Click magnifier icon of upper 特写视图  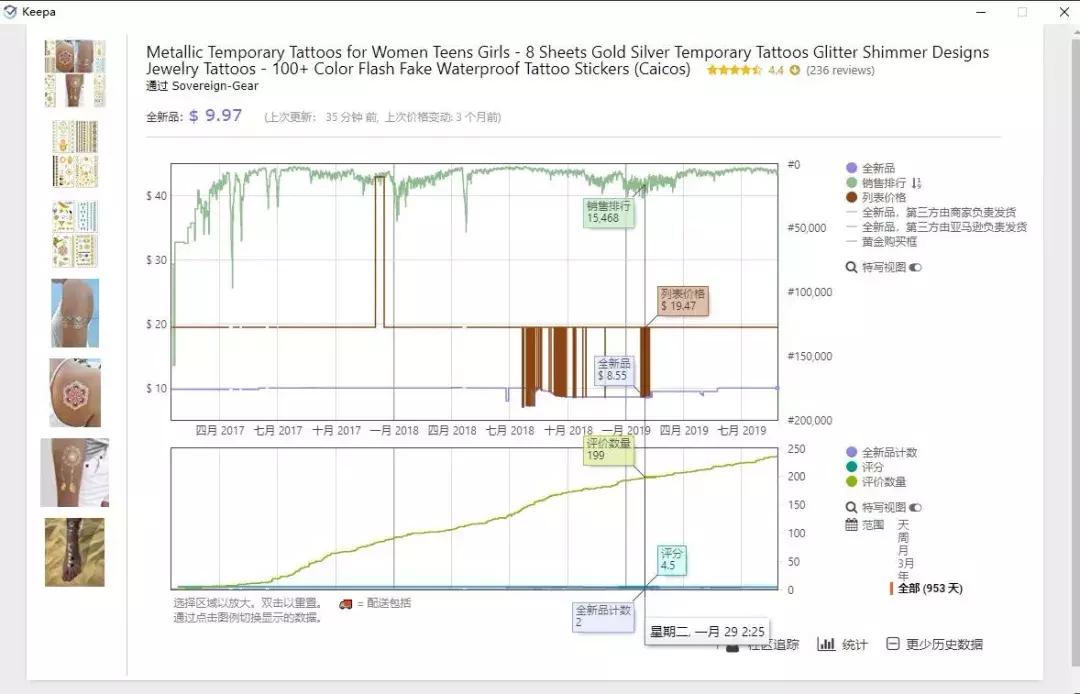pyautogui.click(x=851, y=267)
